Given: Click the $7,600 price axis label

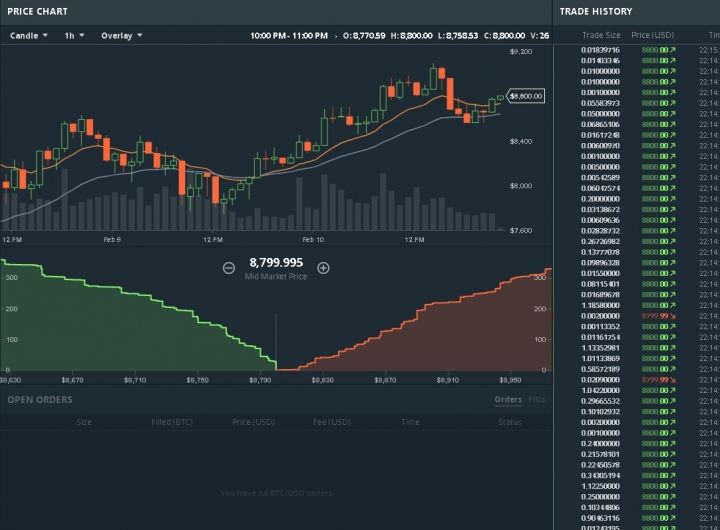Looking at the screenshot, I should (521, 231).
